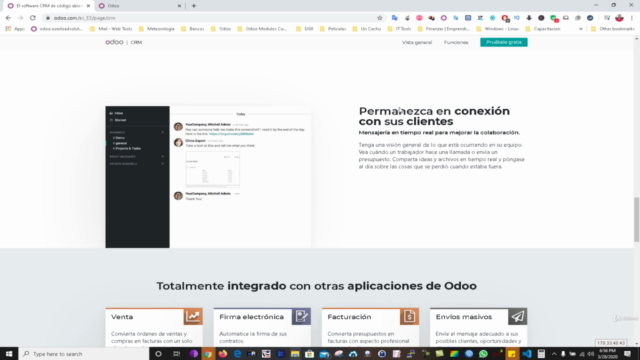Viewport: 640px width, 360px height.
Task: Open the taskbar clock and date
Action: pyautogui.click(x=608, y=354)
